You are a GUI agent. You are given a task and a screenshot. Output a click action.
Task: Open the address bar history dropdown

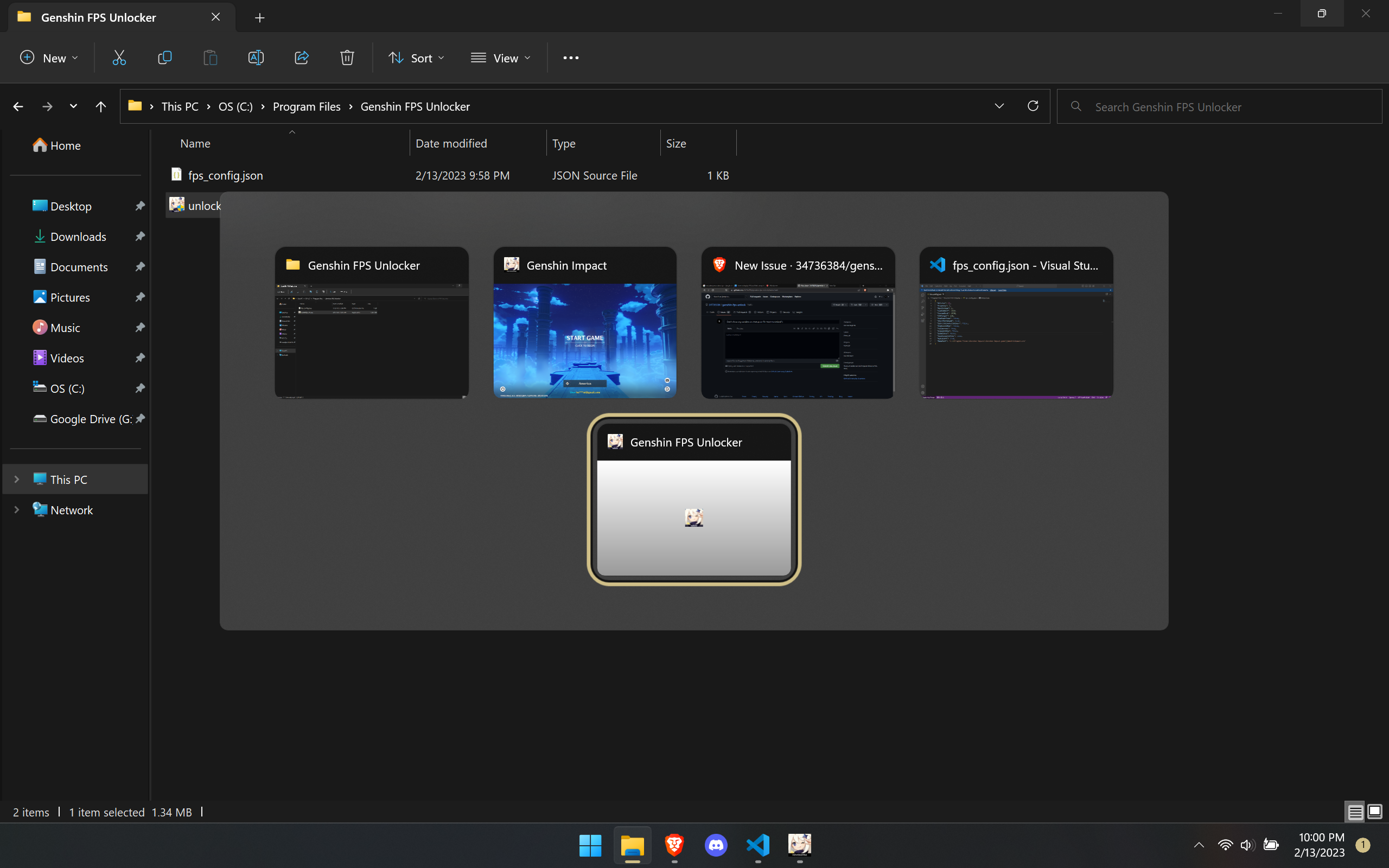point(999,106)
